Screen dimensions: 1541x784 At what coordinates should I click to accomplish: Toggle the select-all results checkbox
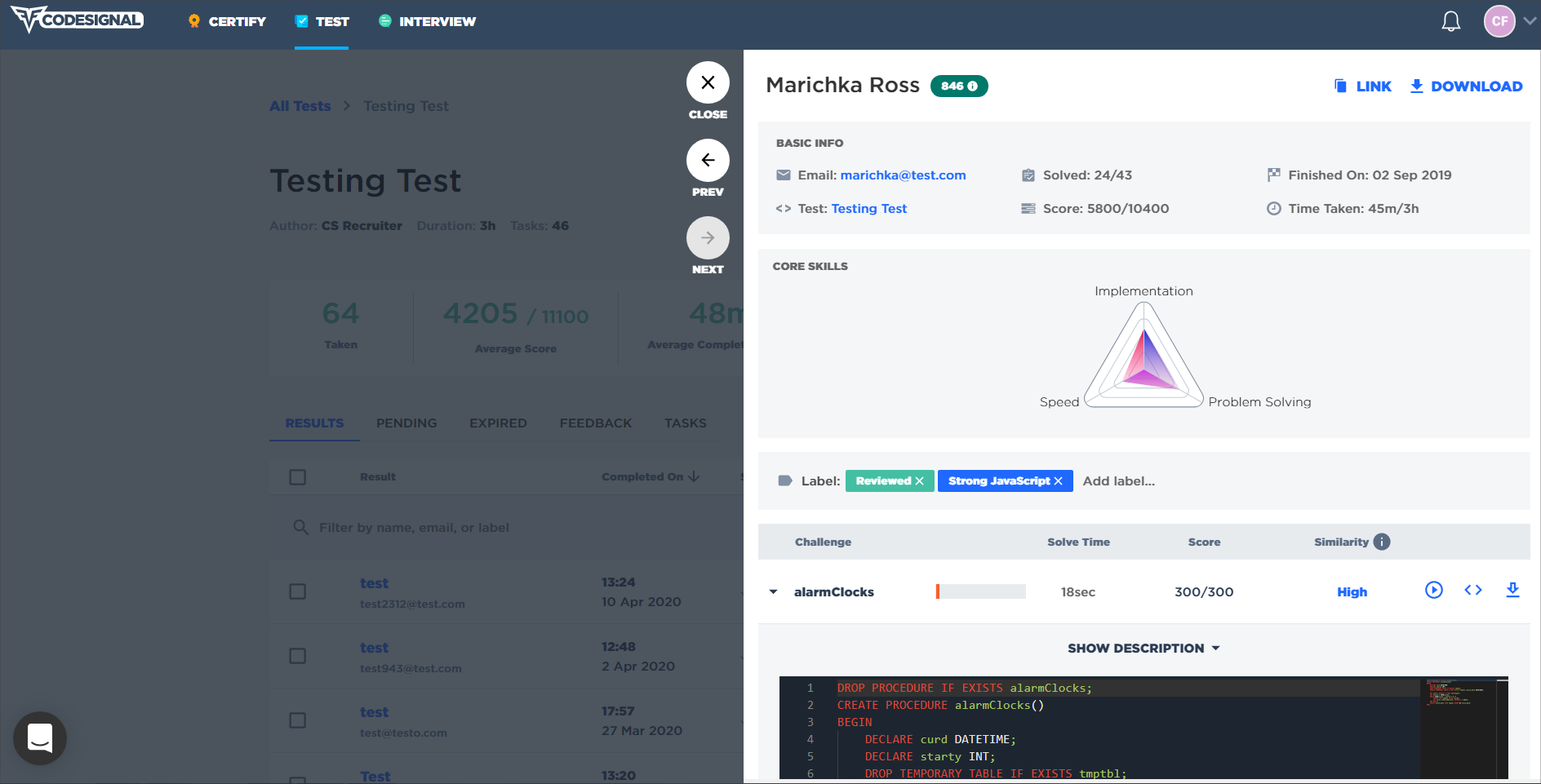(298, 477)
